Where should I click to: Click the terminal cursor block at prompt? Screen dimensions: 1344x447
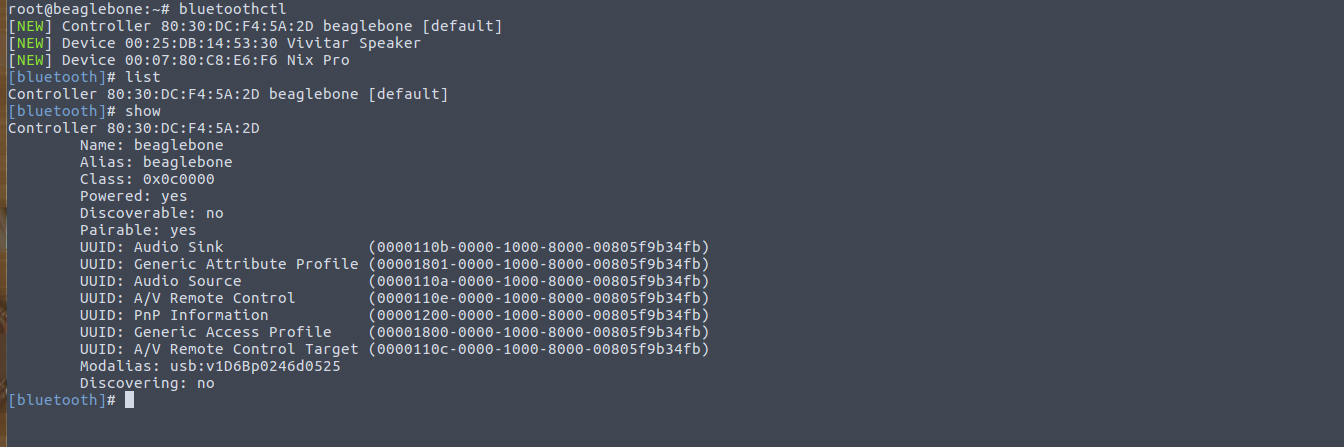click(x=129, y=400)
